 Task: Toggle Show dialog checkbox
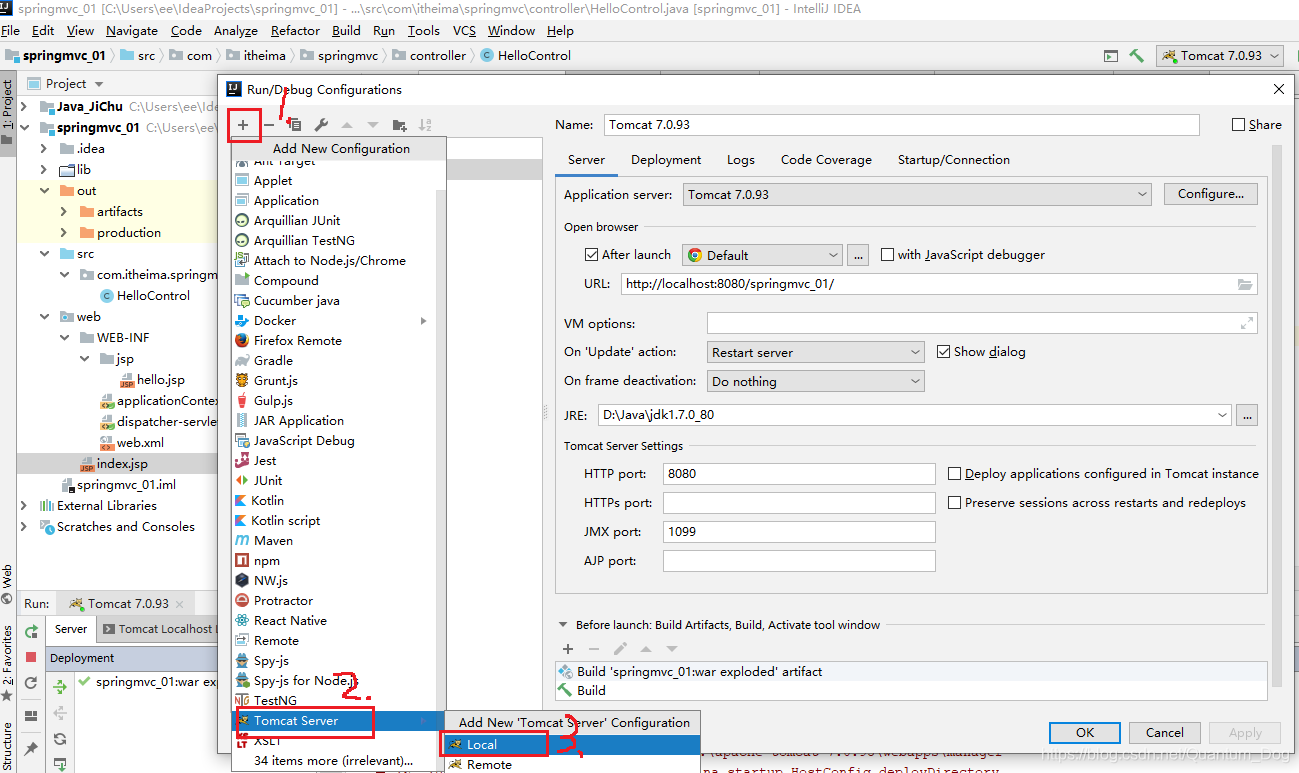click(943, 352)
